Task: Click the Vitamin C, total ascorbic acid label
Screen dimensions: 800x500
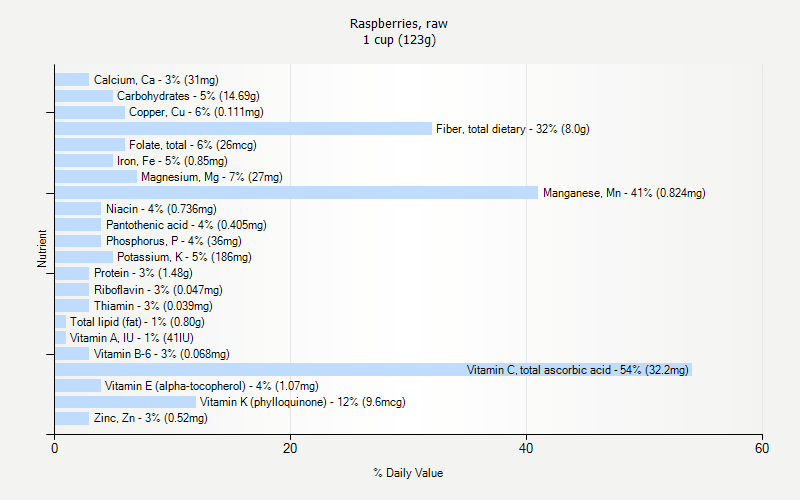Action: 578,370
